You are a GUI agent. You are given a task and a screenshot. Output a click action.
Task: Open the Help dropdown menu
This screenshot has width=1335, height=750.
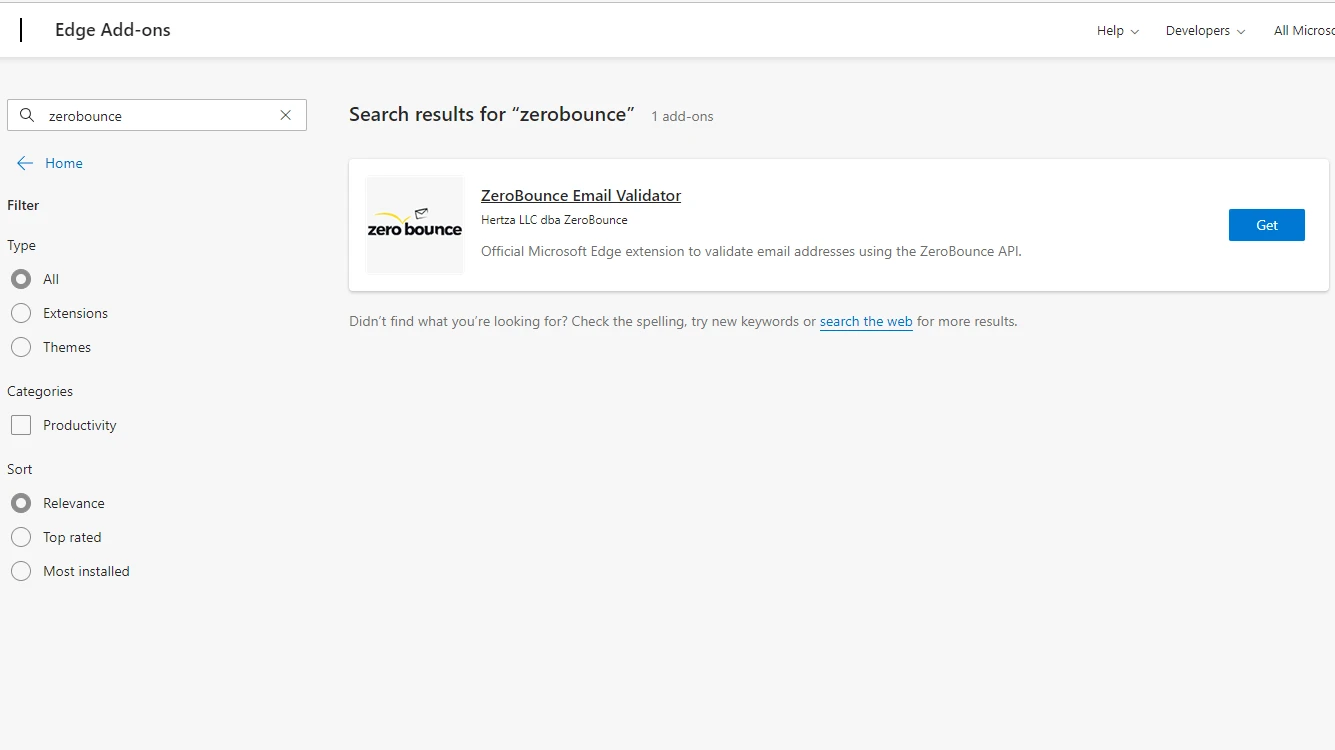point(1117,30)
